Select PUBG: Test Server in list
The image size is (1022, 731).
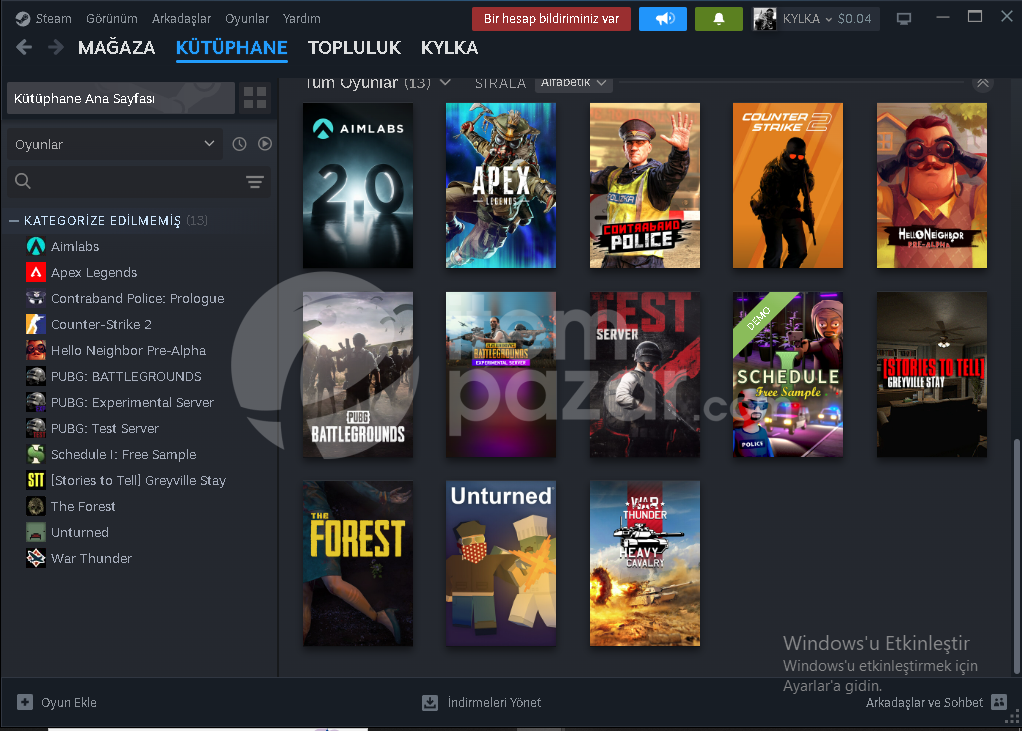point(105,429)
